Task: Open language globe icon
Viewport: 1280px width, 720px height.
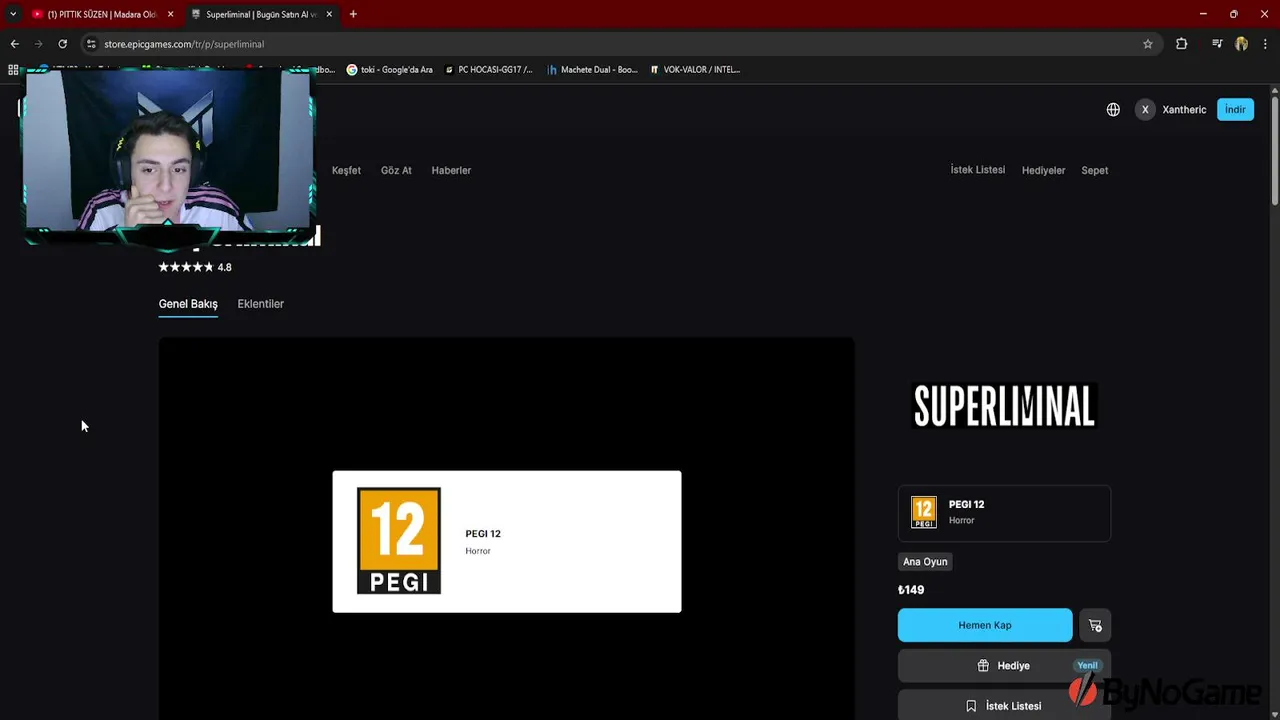Action: point(1113,110)
